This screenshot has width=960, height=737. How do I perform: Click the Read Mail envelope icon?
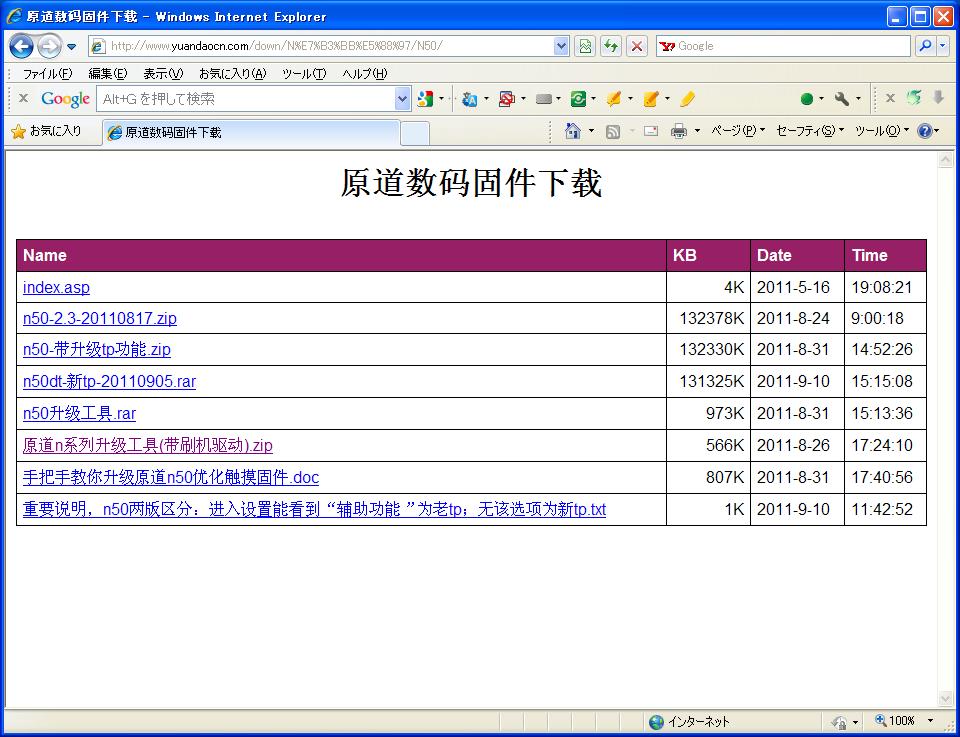pyautogui.click(x=651, y=131)
